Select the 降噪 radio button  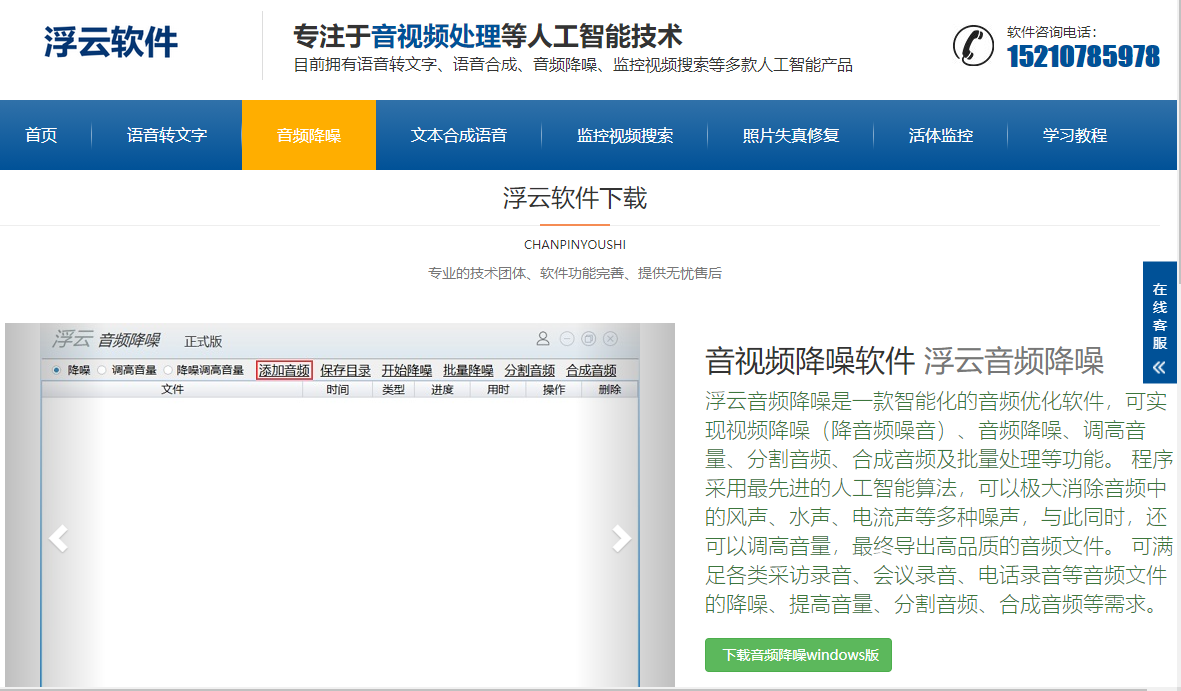(x=56, y=370)
